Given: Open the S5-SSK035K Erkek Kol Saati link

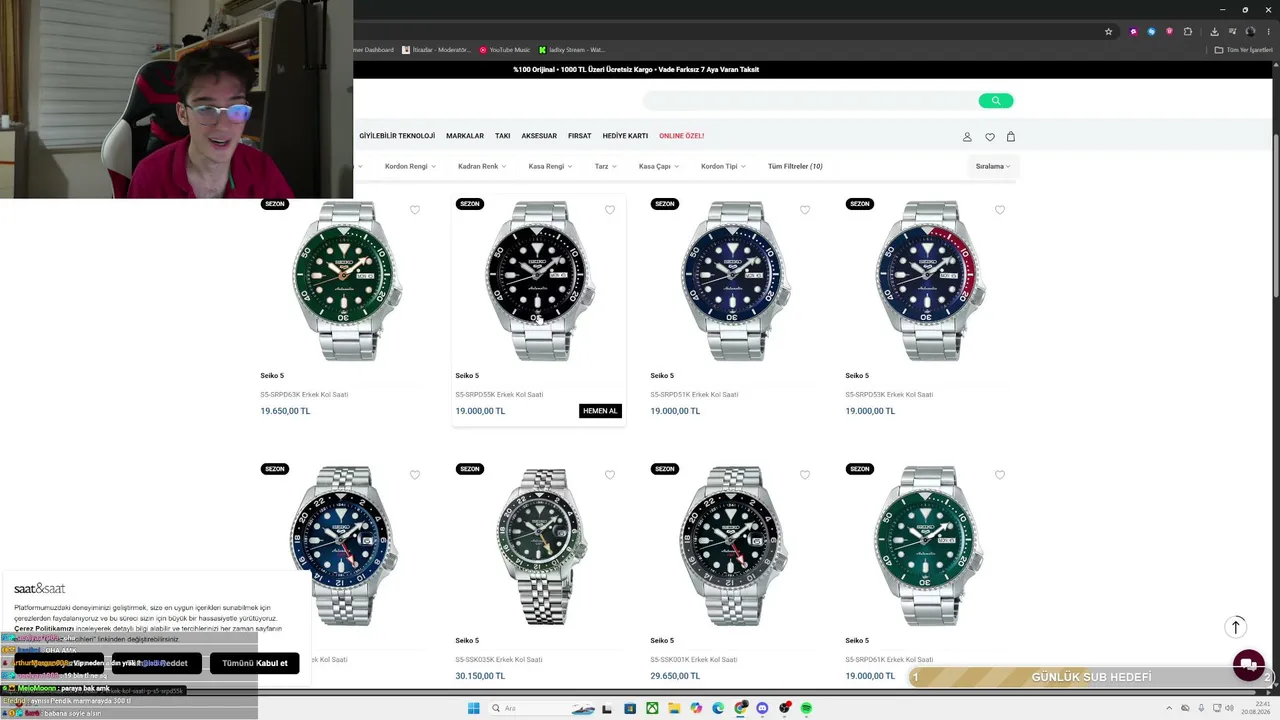Looking at the screenshot, I should (499, 660).
